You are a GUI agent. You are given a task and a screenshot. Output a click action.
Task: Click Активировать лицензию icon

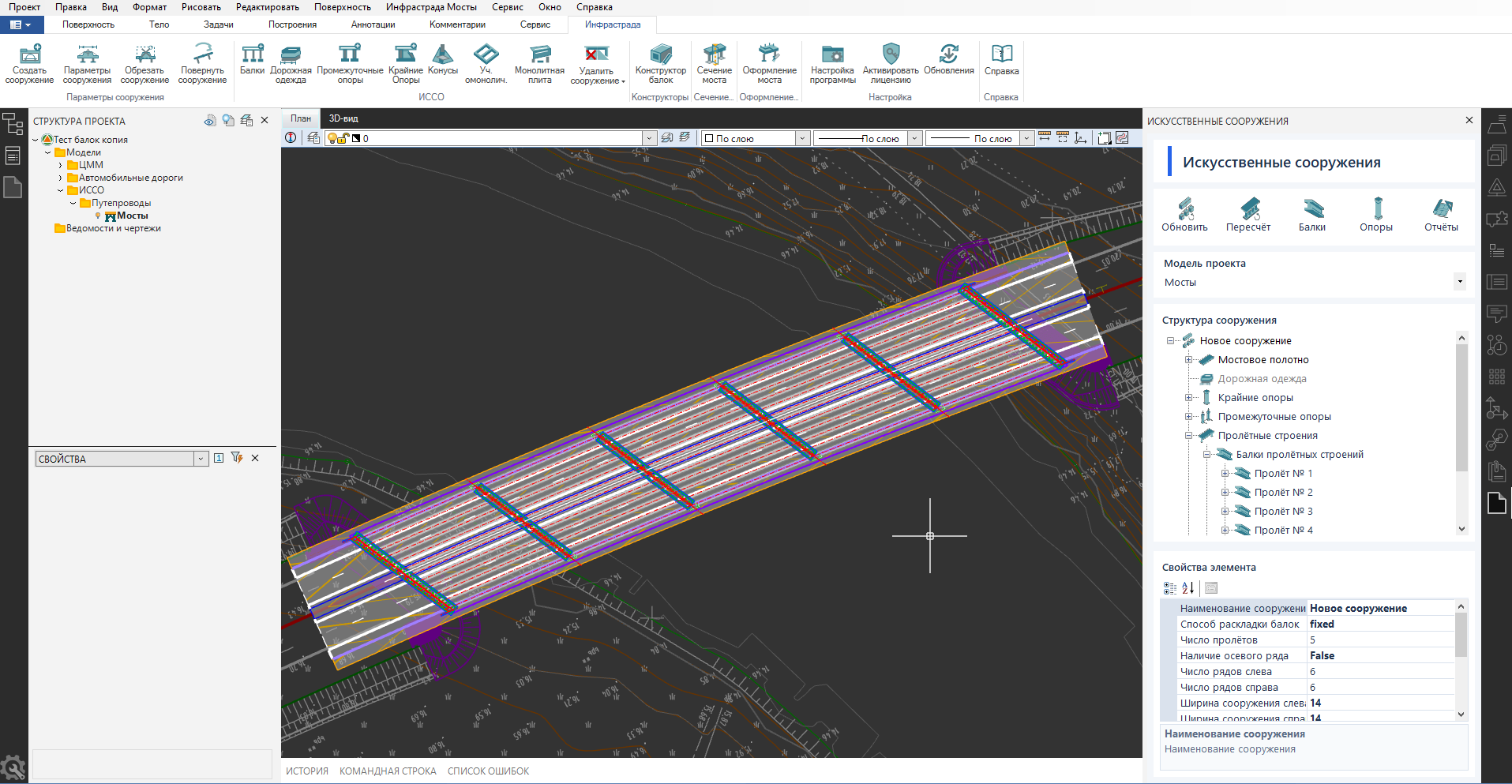tap(891, 64)
